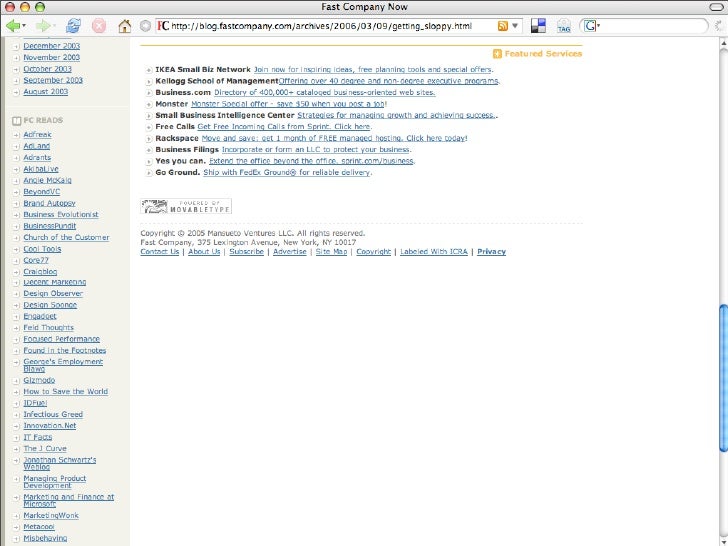Click the red Stop loading icon

coord(98,26)
